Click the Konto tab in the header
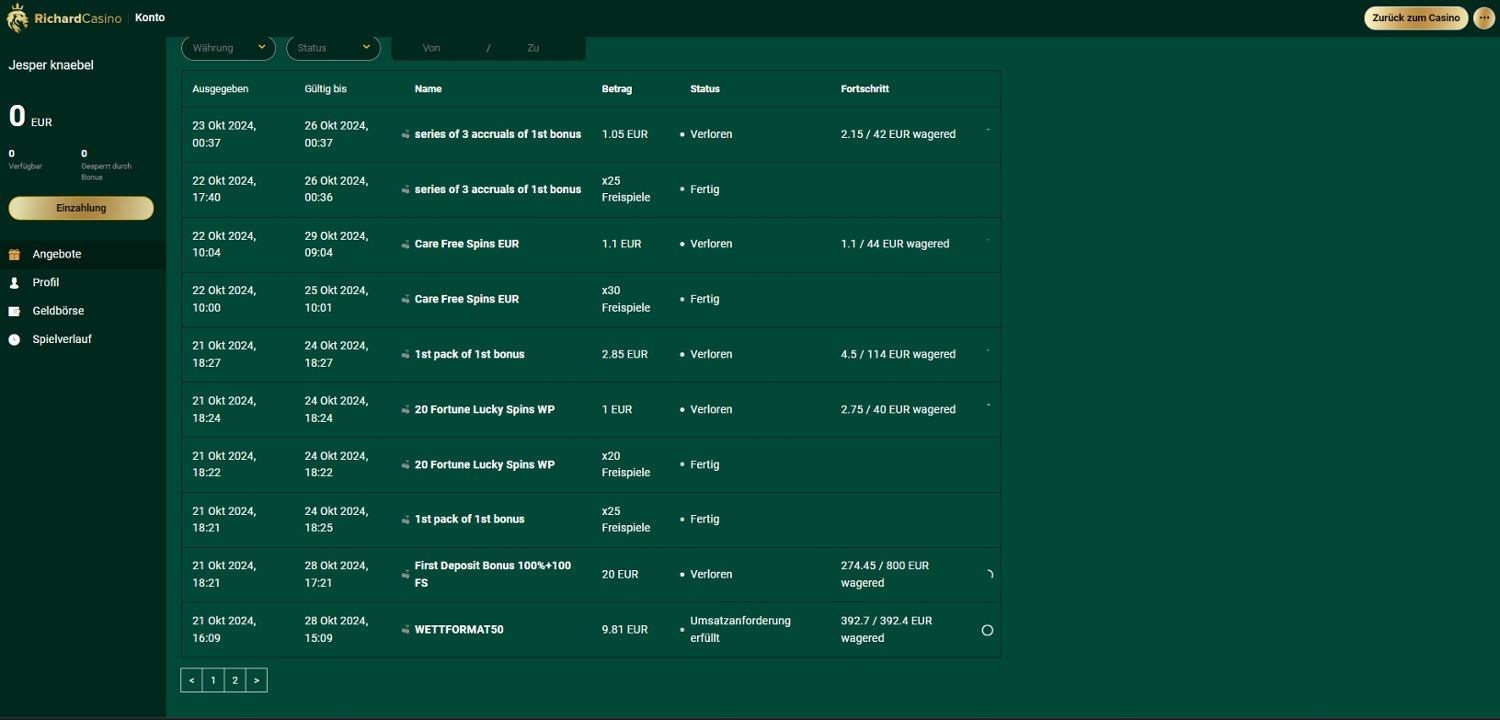1500x720 pixels. (x=150, y=17)
